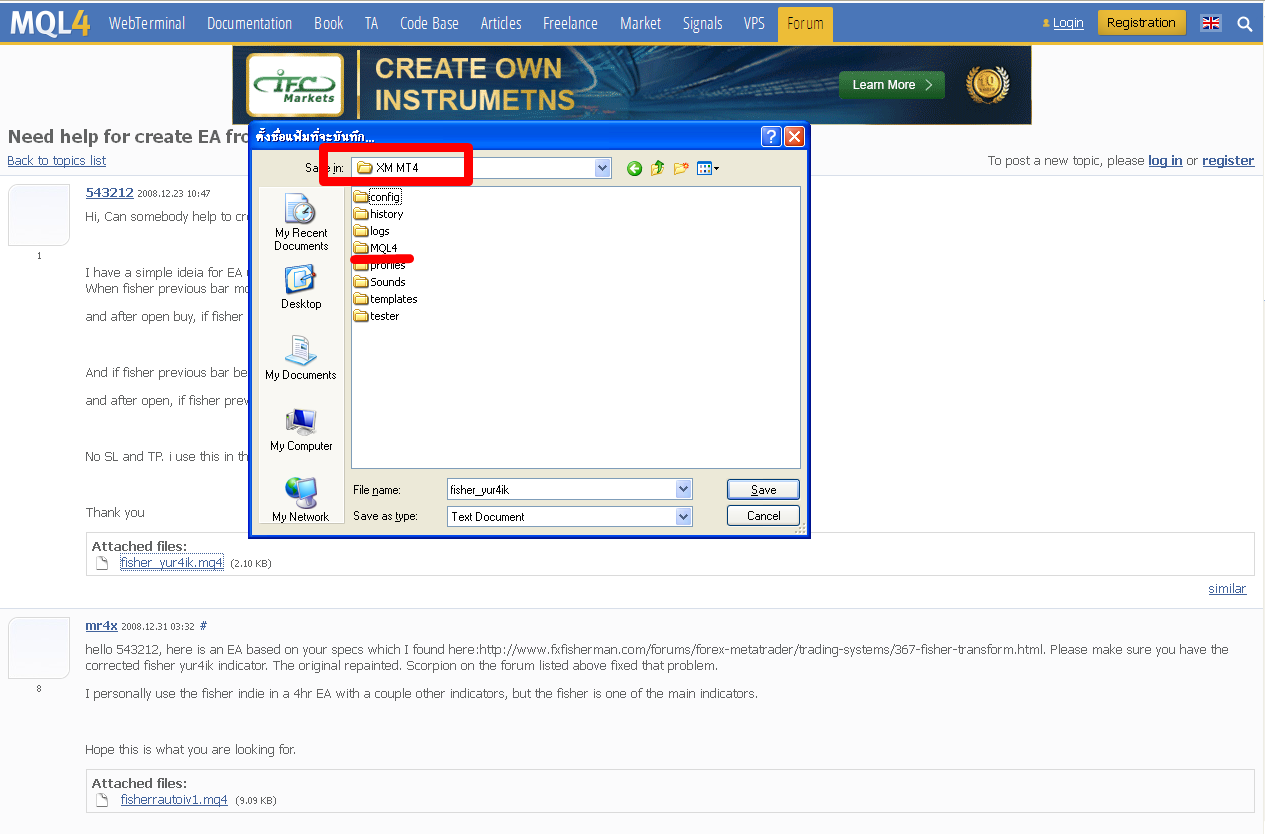
Task: Open the Signals menu item
Action: pyautogui.click(x=703, y=23)
